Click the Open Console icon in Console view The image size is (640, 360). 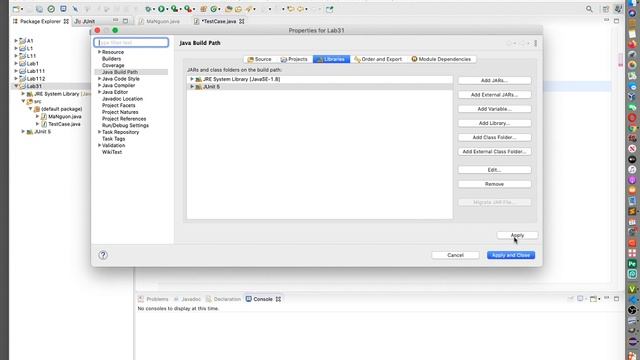[x=594, y=299]
